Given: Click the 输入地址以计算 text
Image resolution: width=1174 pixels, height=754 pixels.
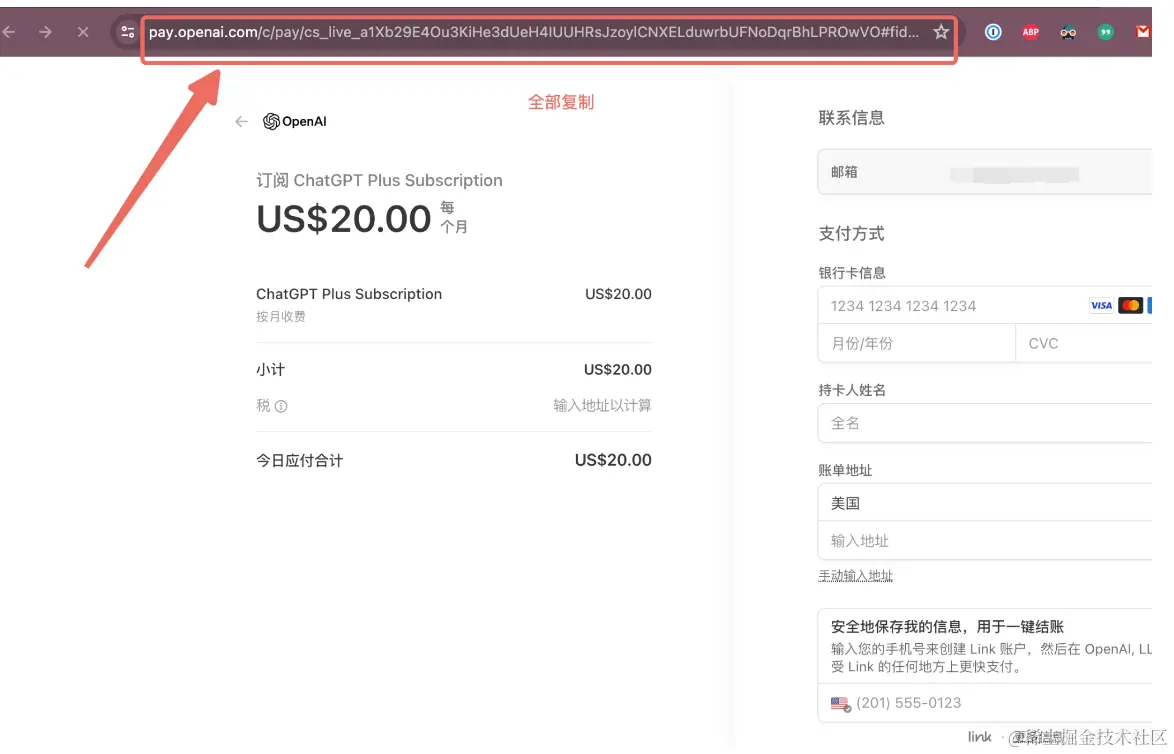Looking at the screenshot, I should point(602,406).
